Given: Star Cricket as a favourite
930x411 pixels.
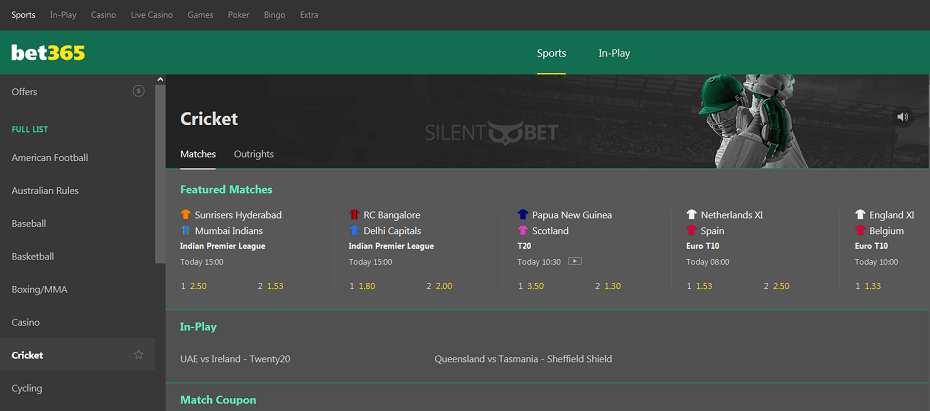Looking at the screenshot, I should [139, 355].
